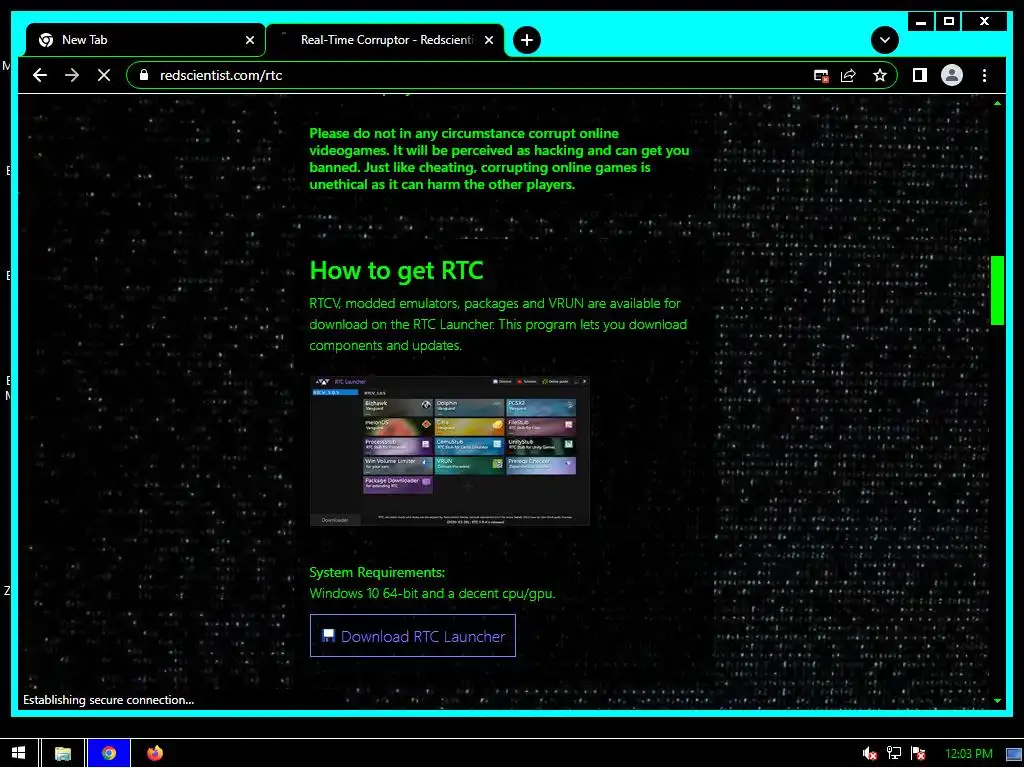Go back to the previous page
Image resolution: width=1024 pixels, height=768 pixels.
point(40,75)
